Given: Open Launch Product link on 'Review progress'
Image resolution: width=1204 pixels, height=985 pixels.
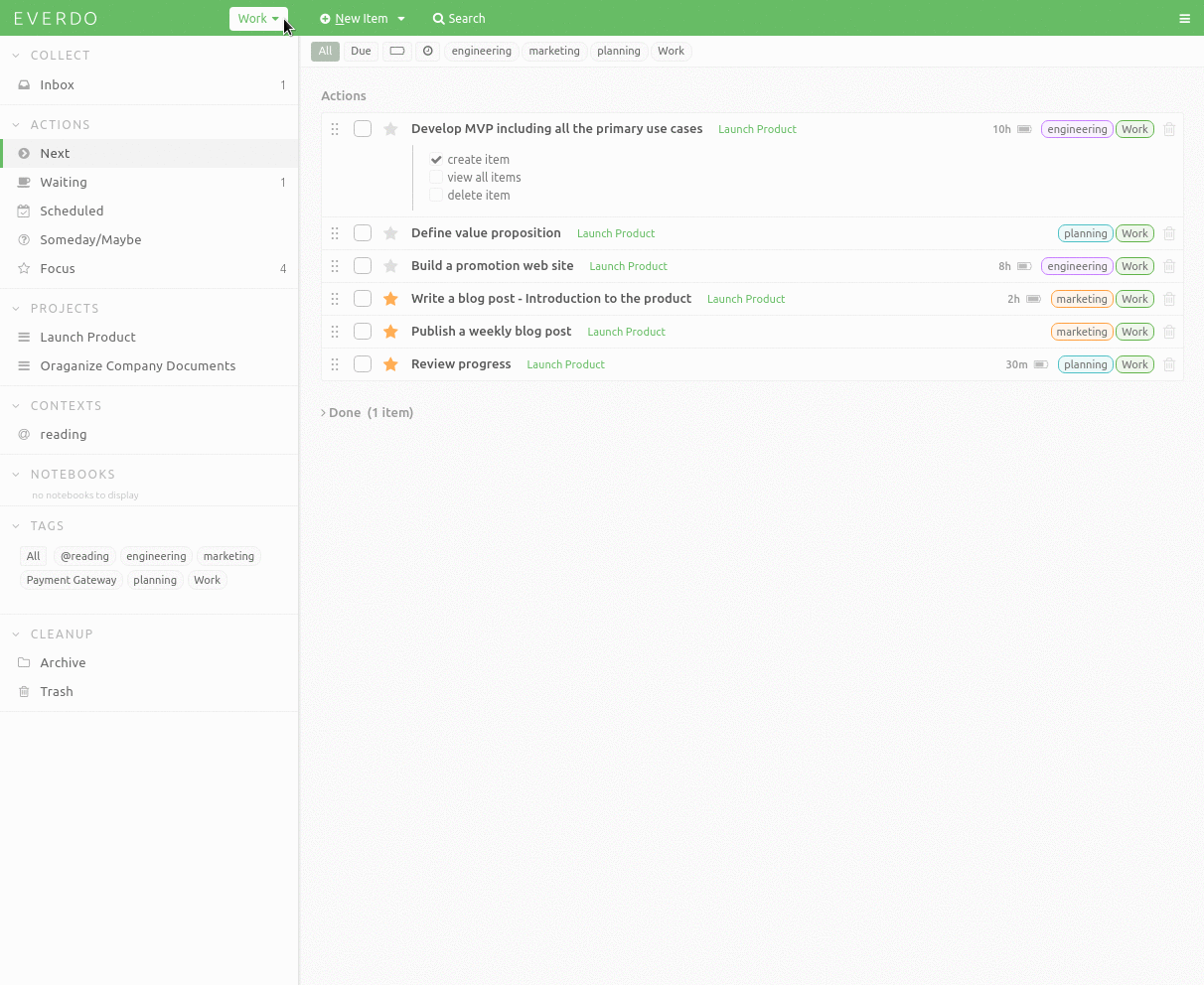Looking at the screenshot, I should click(x=565, y=364).
